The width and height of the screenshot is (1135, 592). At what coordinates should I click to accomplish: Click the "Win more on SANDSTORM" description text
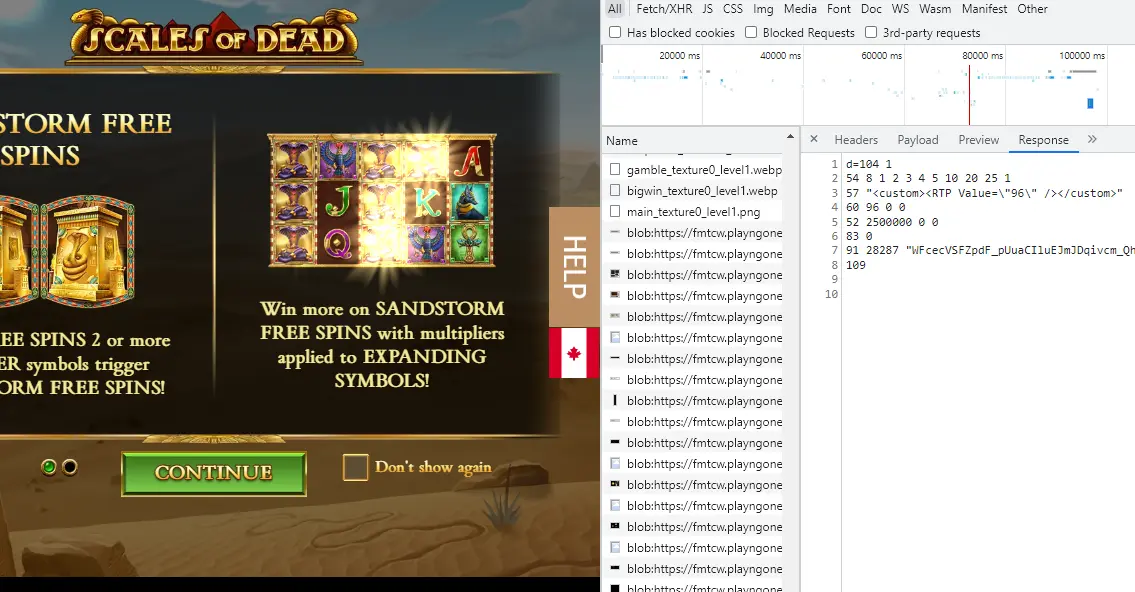[x=382, y=344]
